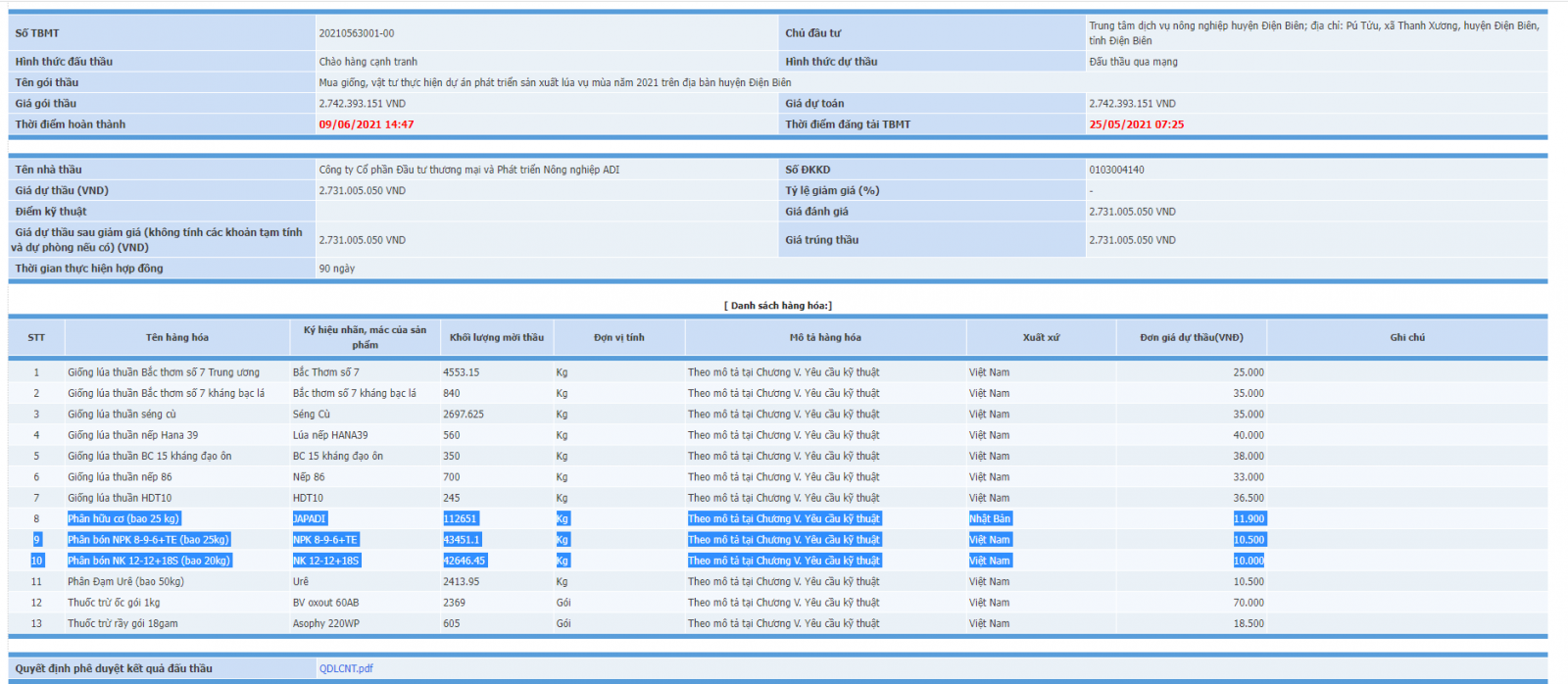Open the QDLCNT.pdf attachment link
This screenshot has height=684, width=1568.
click(x=346, y=668)
